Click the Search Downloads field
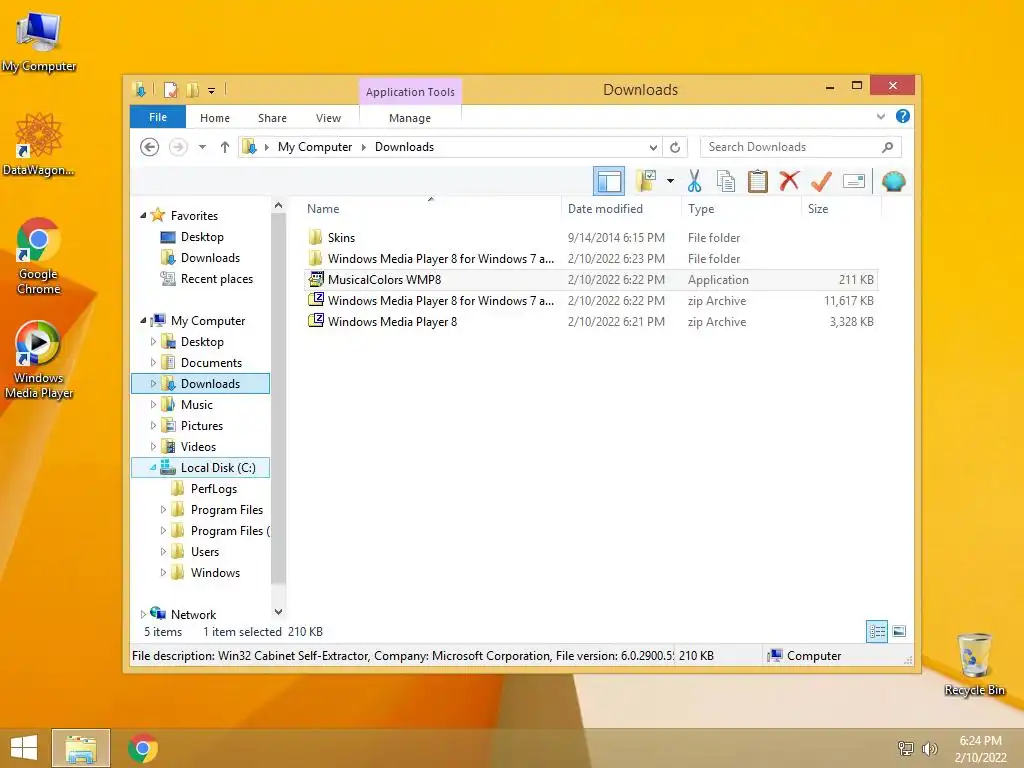Viewport: 1024px width, 768px height. coord(801,147)
